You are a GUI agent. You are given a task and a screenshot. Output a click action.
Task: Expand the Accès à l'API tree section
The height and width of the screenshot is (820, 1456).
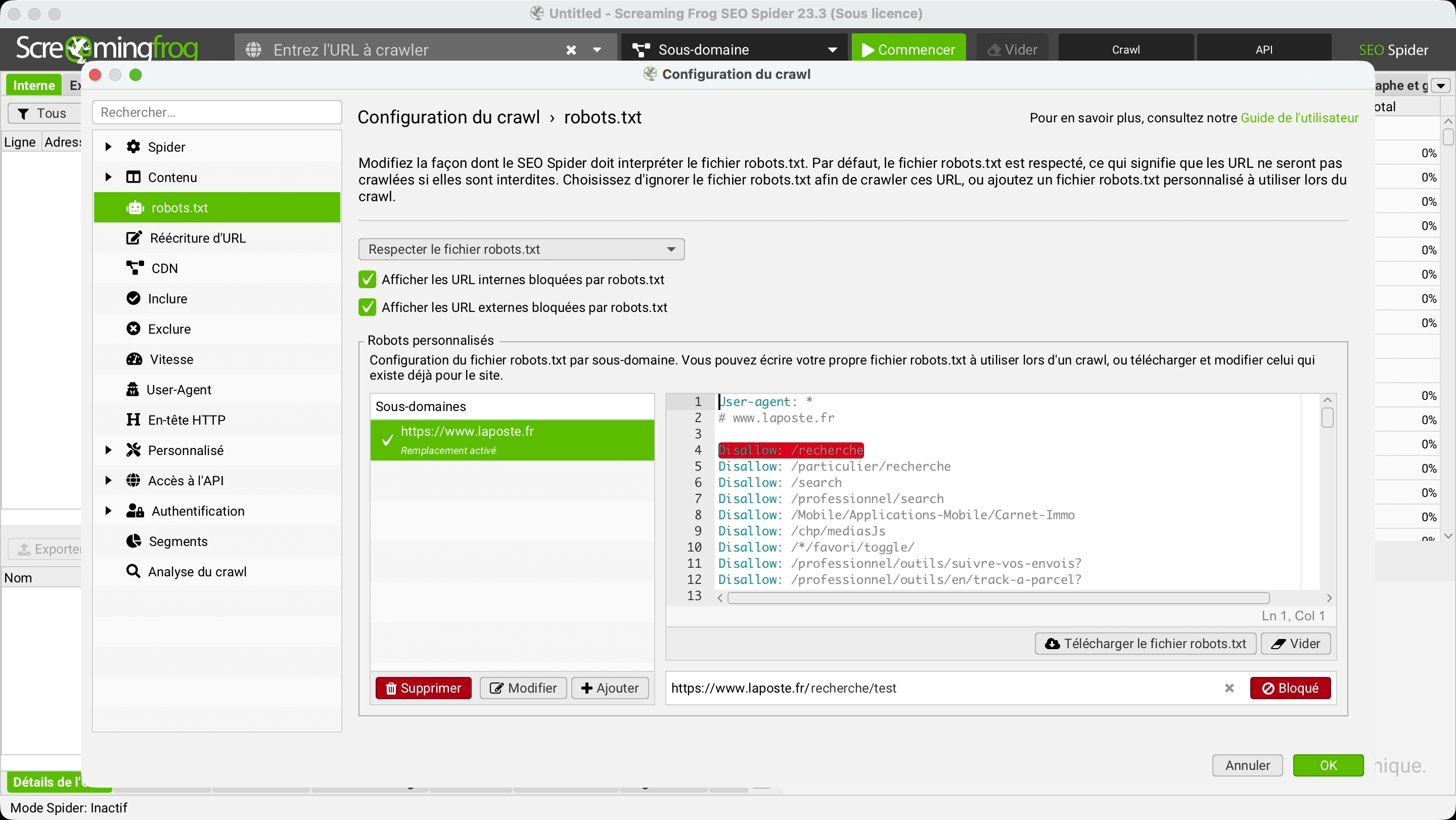(108, 480)
